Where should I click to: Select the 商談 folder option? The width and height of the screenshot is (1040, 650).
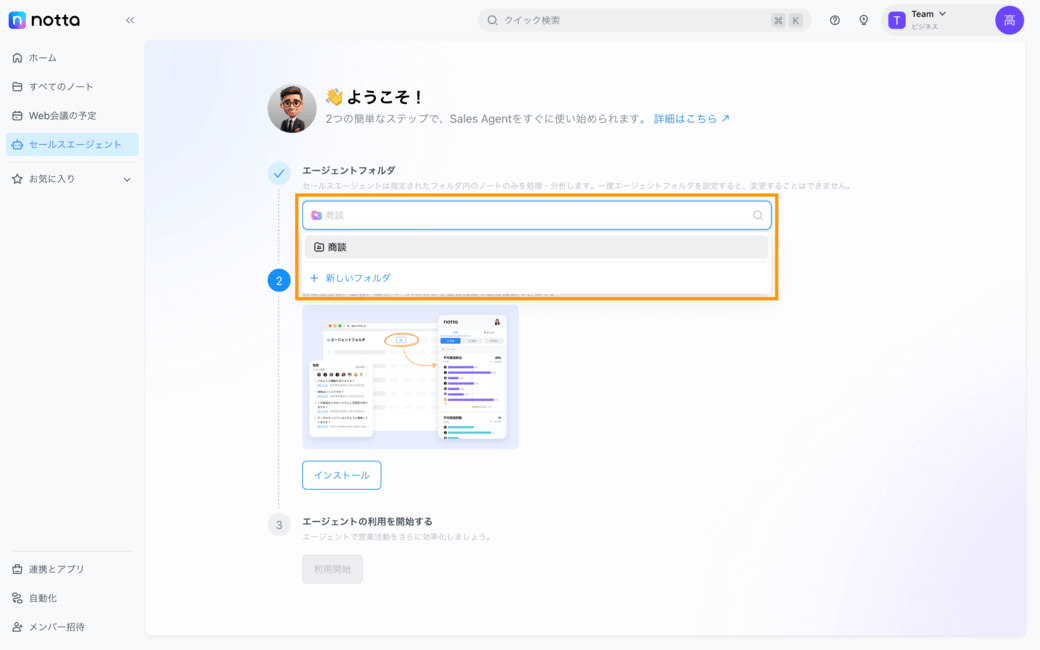(537, 247)
